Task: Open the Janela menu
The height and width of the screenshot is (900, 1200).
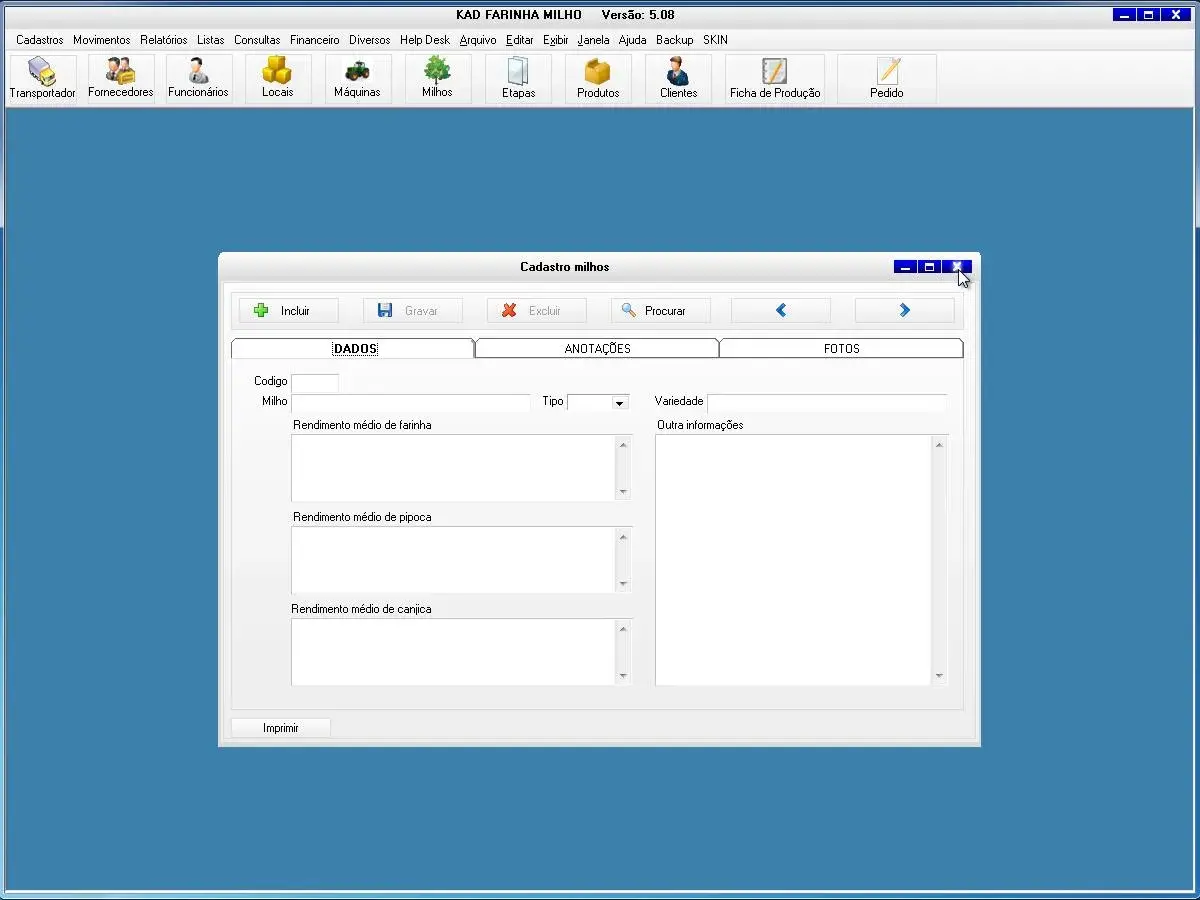Action: coord(593,40)
